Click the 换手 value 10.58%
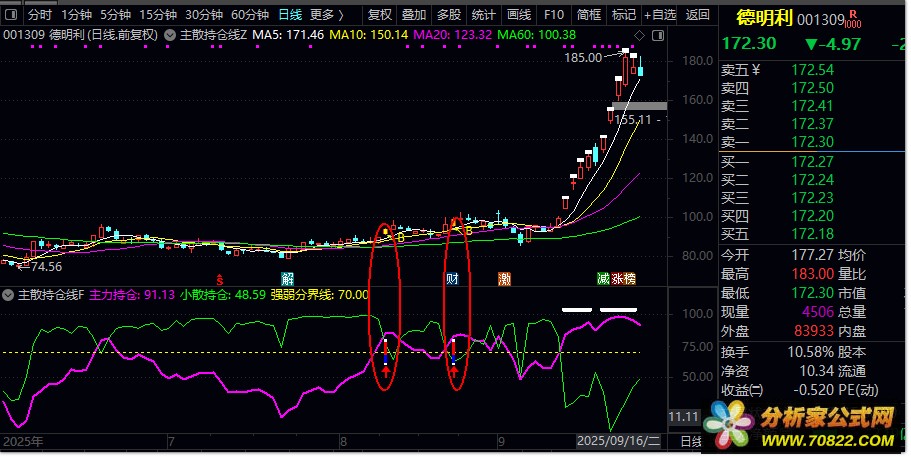The image size is (911, 457). click(810, 352)
